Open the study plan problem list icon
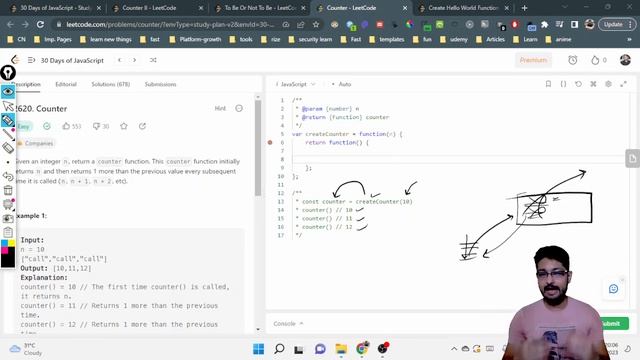 coord(31,60)
